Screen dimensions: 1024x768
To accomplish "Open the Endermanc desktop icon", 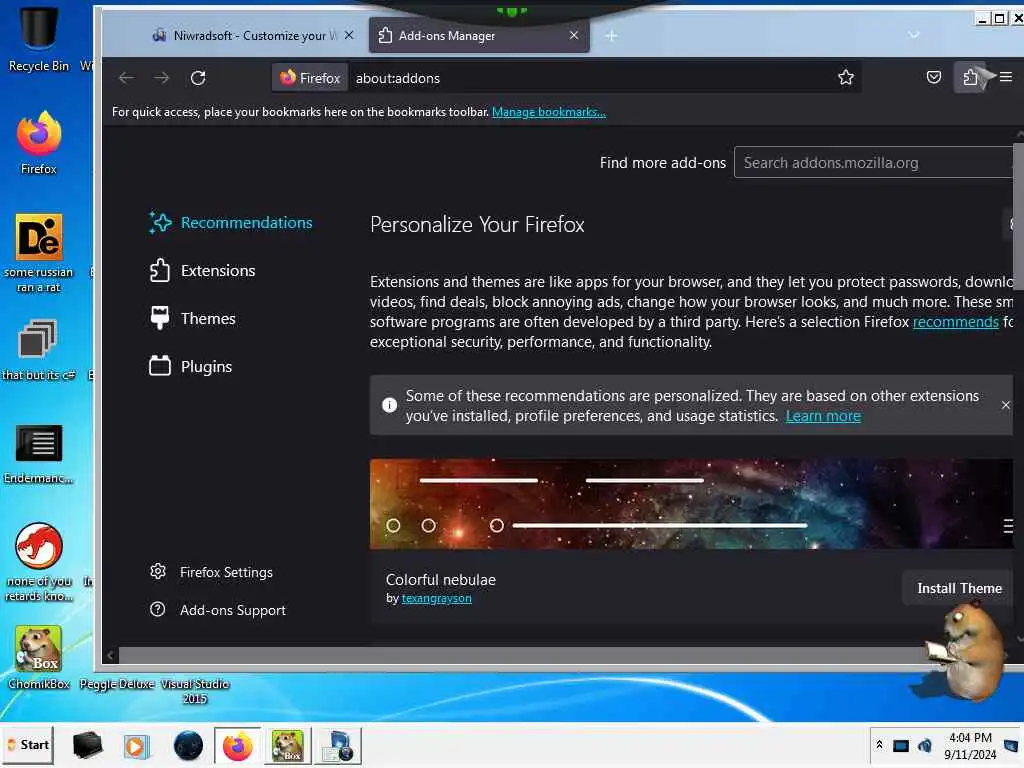I will click(x=39, y=454).
